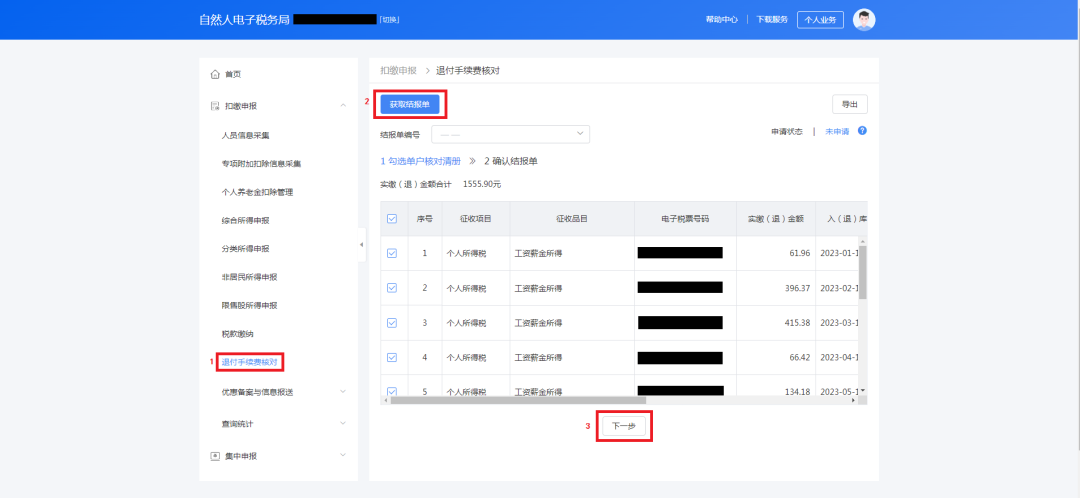Image resolution: width=1080 pixels, height=498 pixels.
Task: Click the 扣缴申报 sidebar section icon
Action: click(x=215, y=106)
